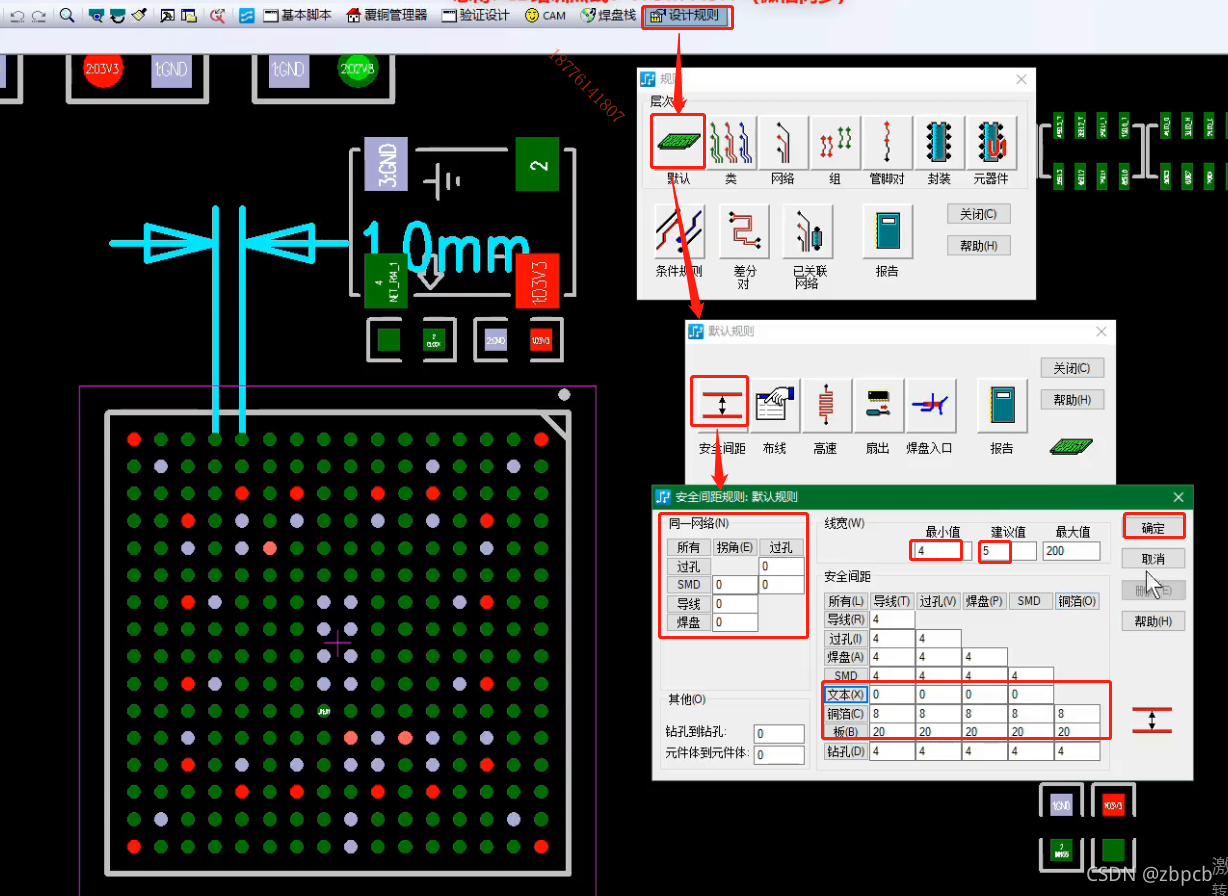
Task: Click the 焊盘(P) column header button
Action: click(985, 601)
